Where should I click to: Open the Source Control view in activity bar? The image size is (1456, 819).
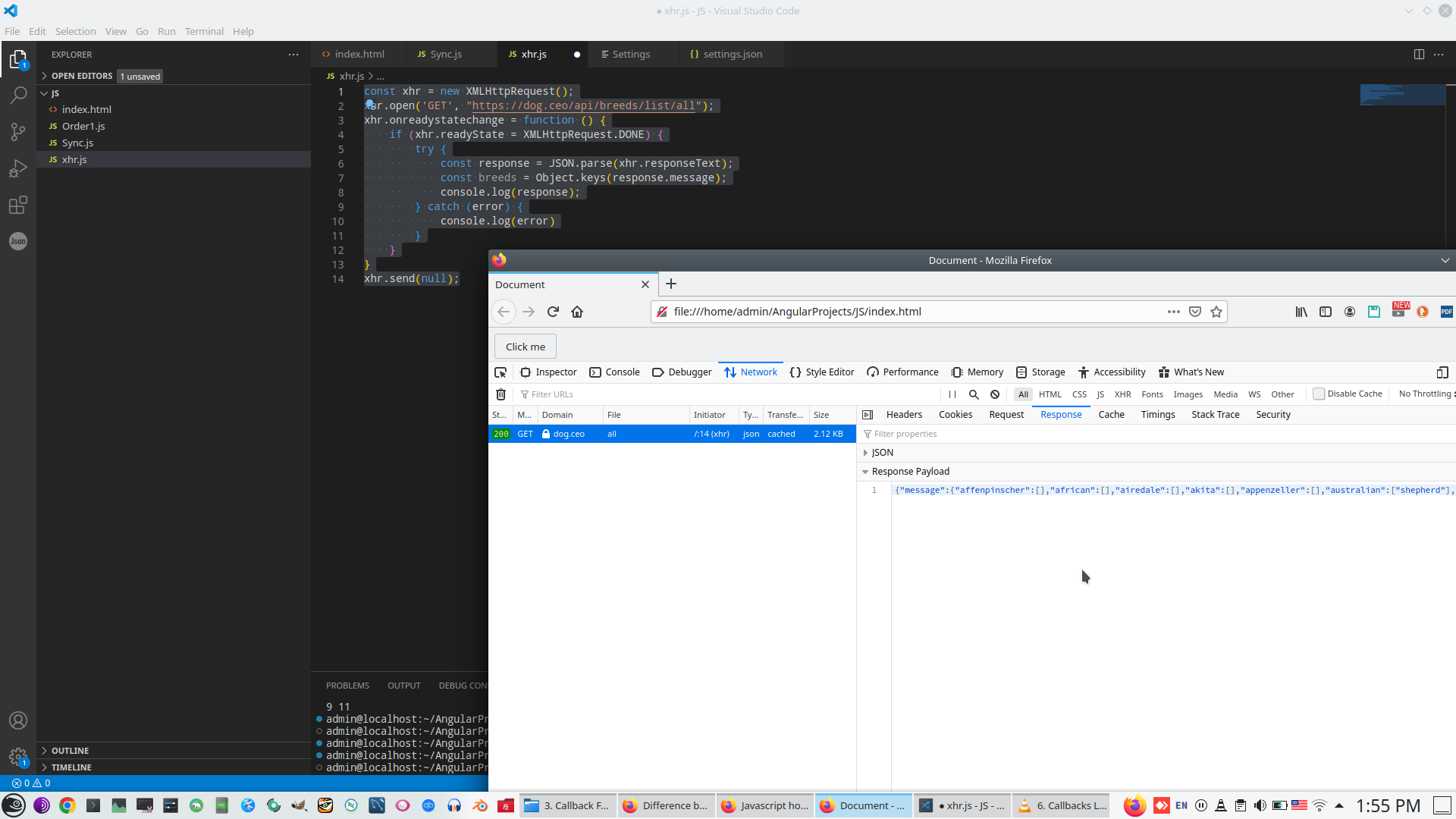point(18,131)
